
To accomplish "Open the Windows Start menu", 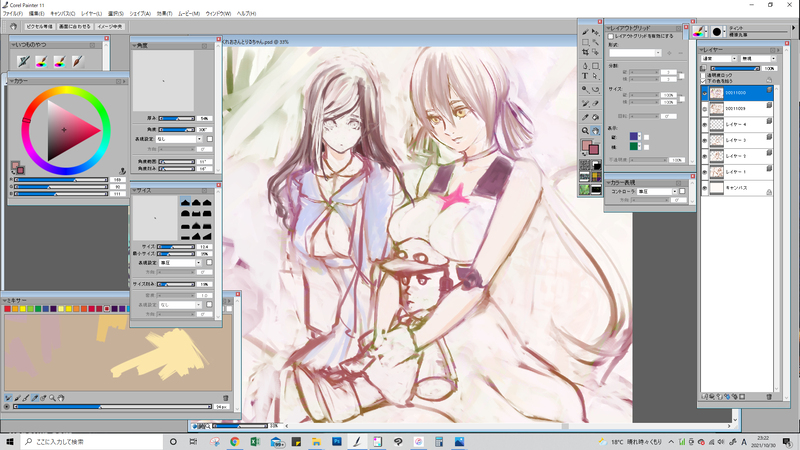I will click(10, 441).
